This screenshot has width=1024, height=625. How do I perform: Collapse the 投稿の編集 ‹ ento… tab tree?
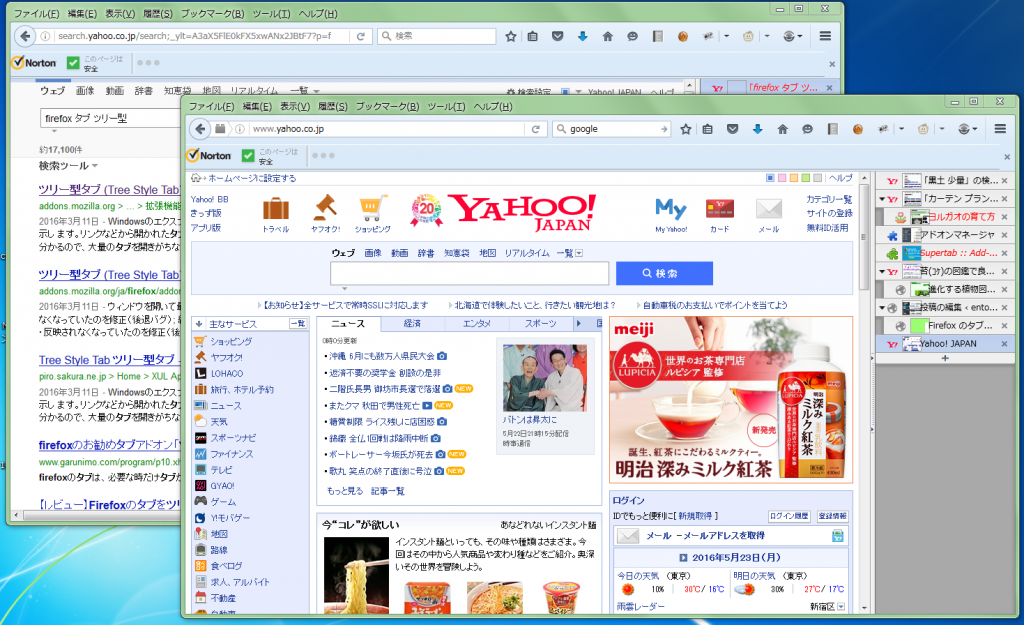tap(882, 308)
